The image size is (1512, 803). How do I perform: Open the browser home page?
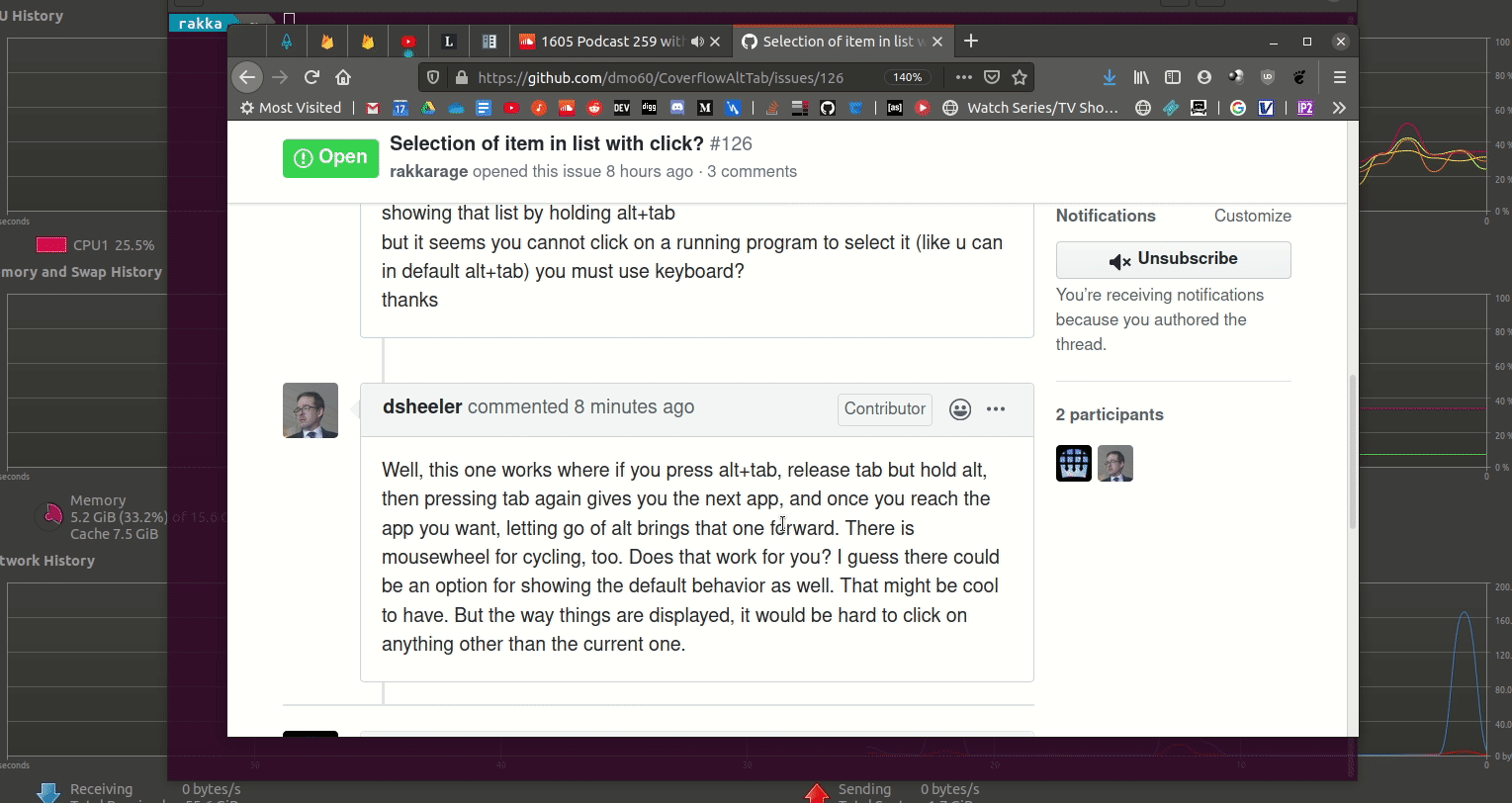[x=343, y=77]
